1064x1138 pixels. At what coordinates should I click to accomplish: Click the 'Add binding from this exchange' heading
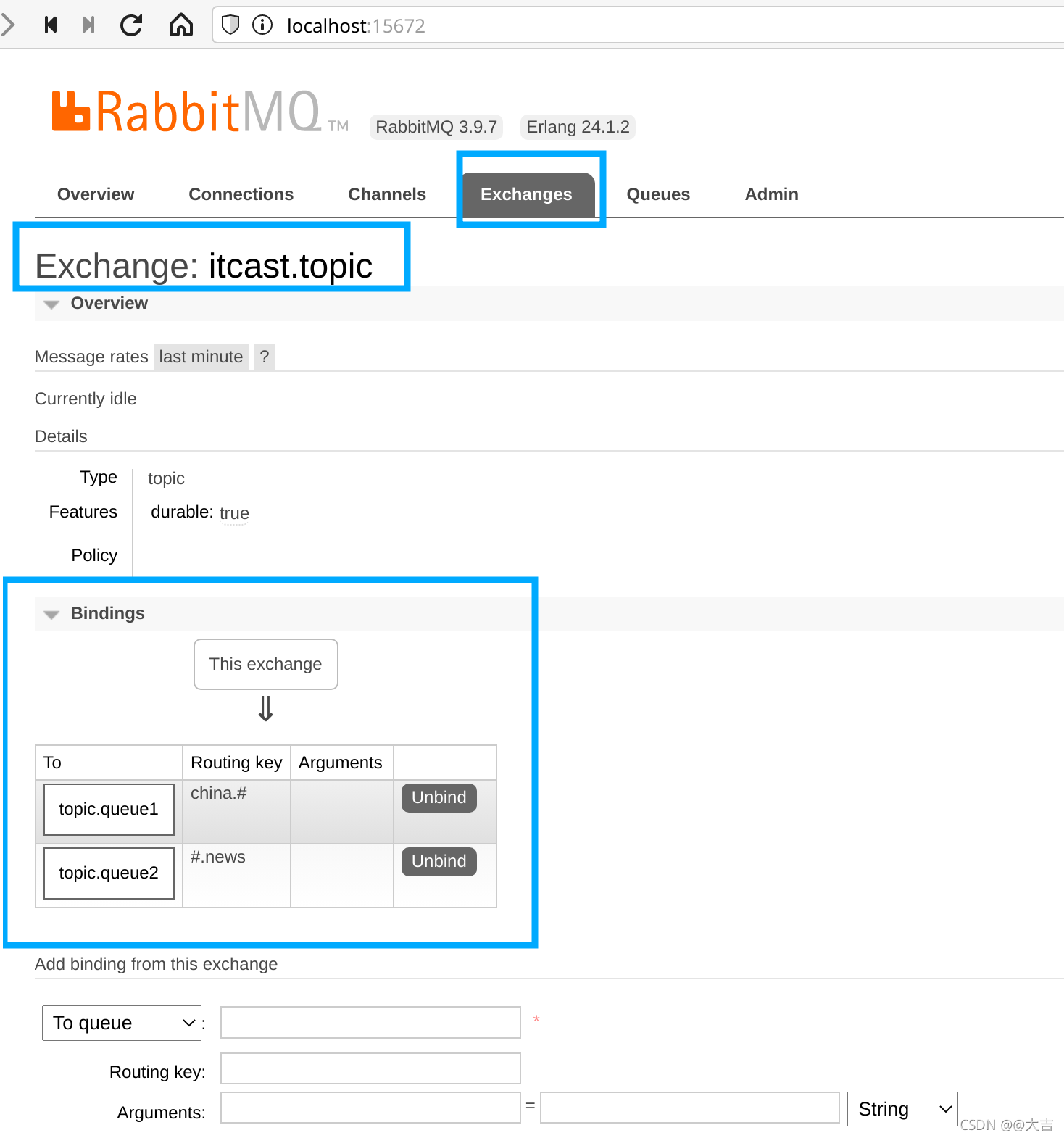tap(157, 964)
